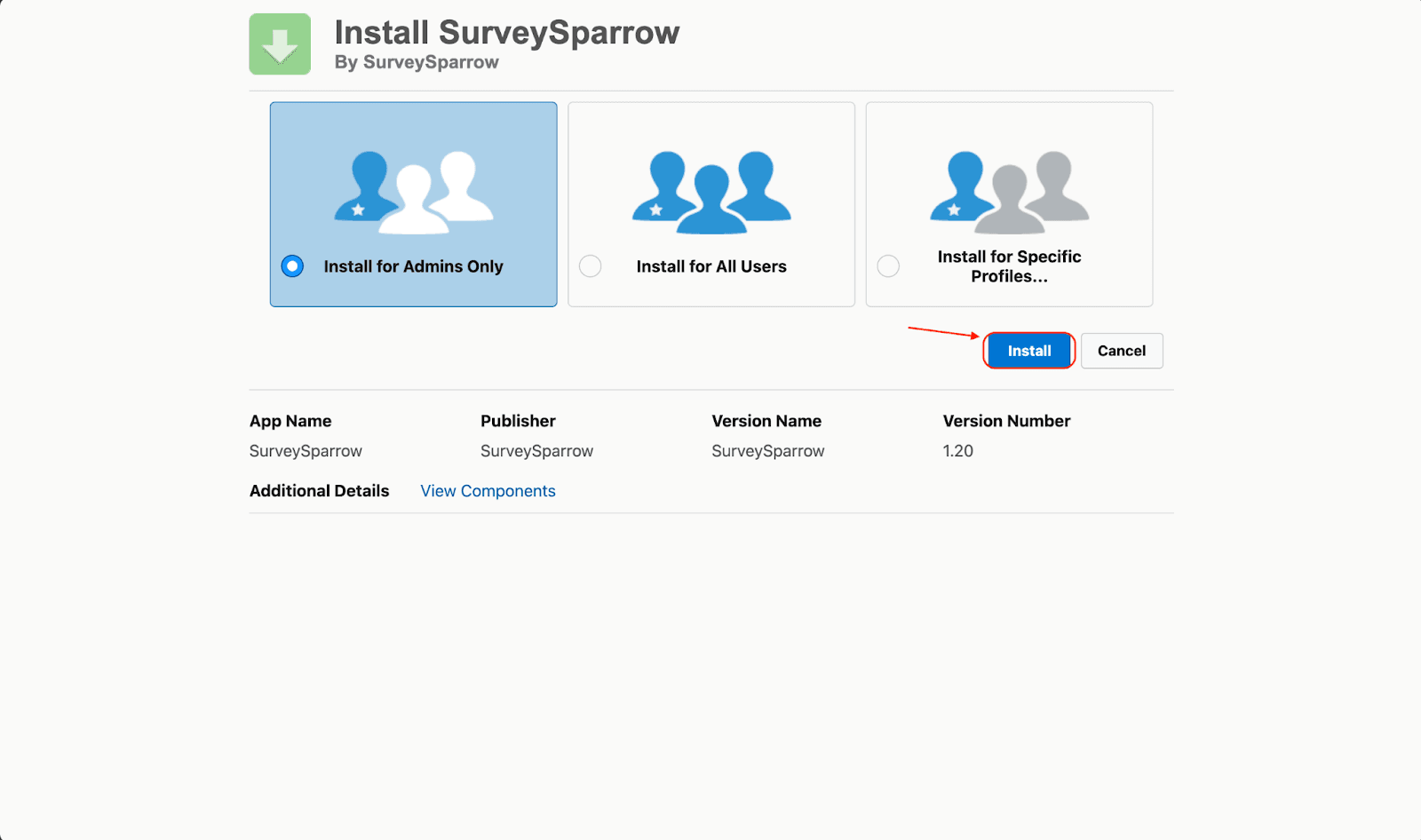Click the Admins Only user group icon

(x=414, y=192)
